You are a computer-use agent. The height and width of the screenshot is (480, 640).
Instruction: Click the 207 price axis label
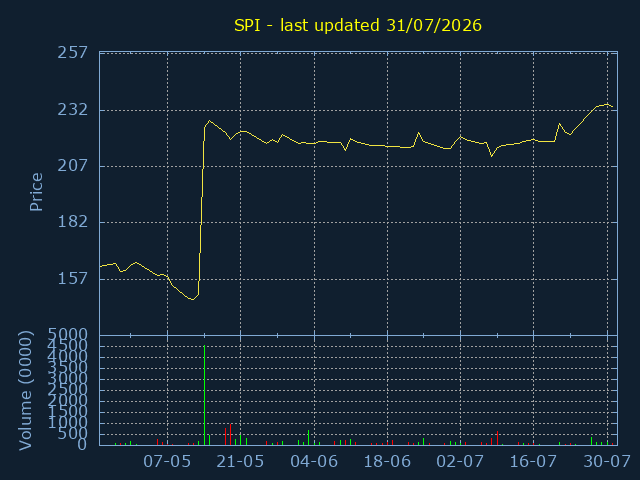73,166
